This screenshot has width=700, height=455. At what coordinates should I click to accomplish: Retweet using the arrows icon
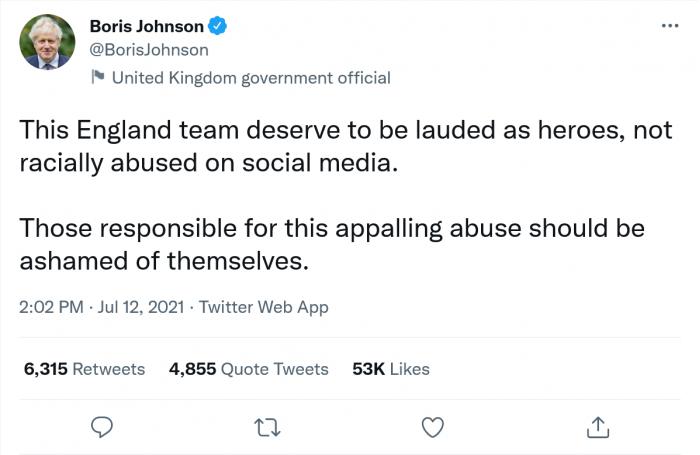pyautogui.click(x=268, y=427)
